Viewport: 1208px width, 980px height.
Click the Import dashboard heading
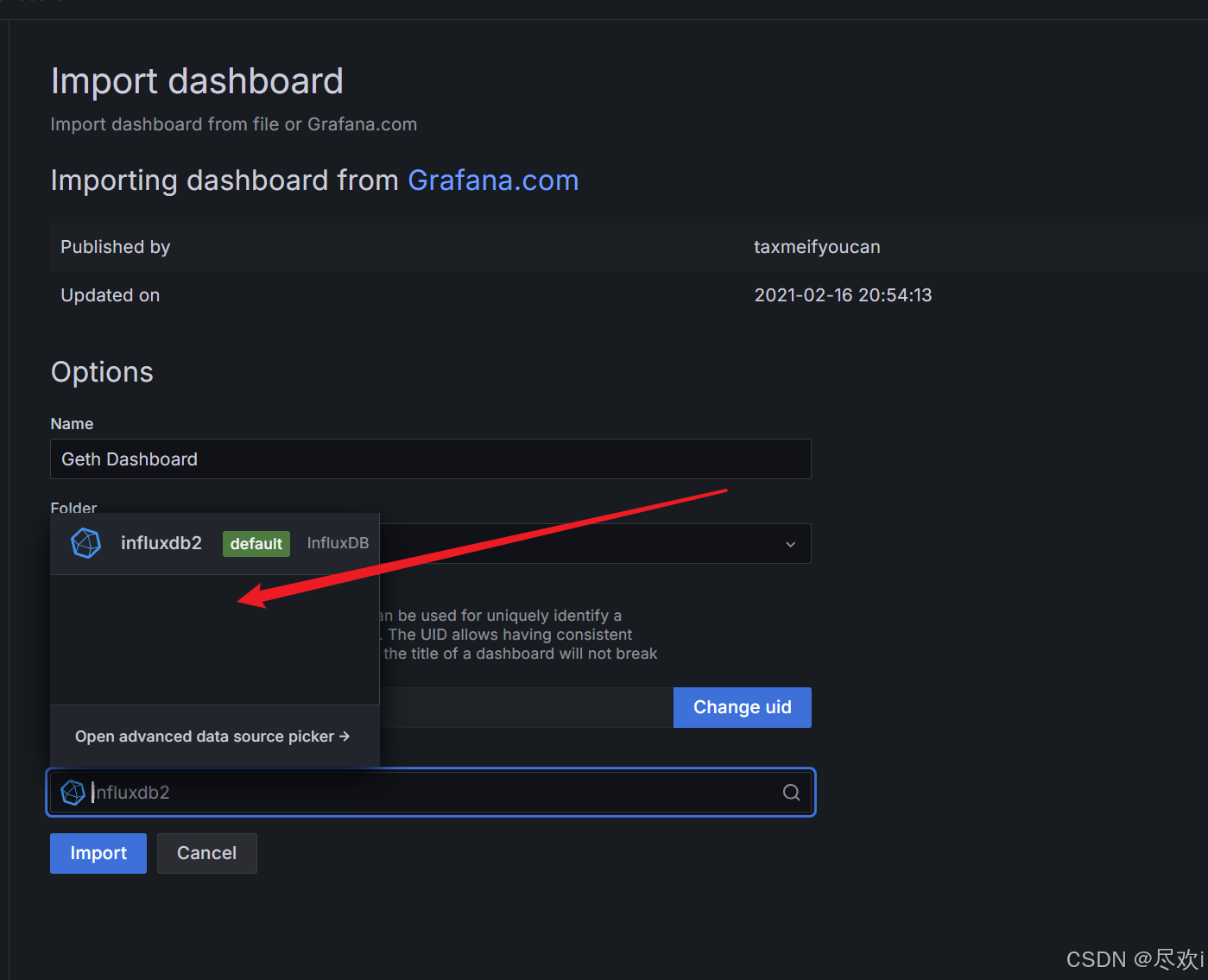click(x=197, y=81)
